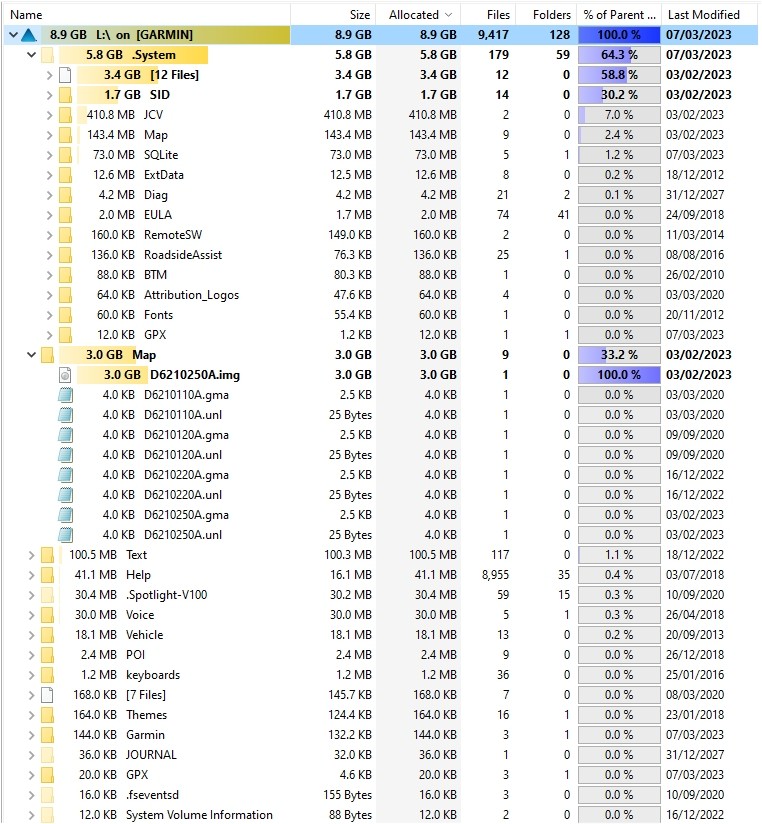Select the 143.4 MB Map subfolder row
The width and height of the screenshot is (762, 824).
click(x=380, y=135)
